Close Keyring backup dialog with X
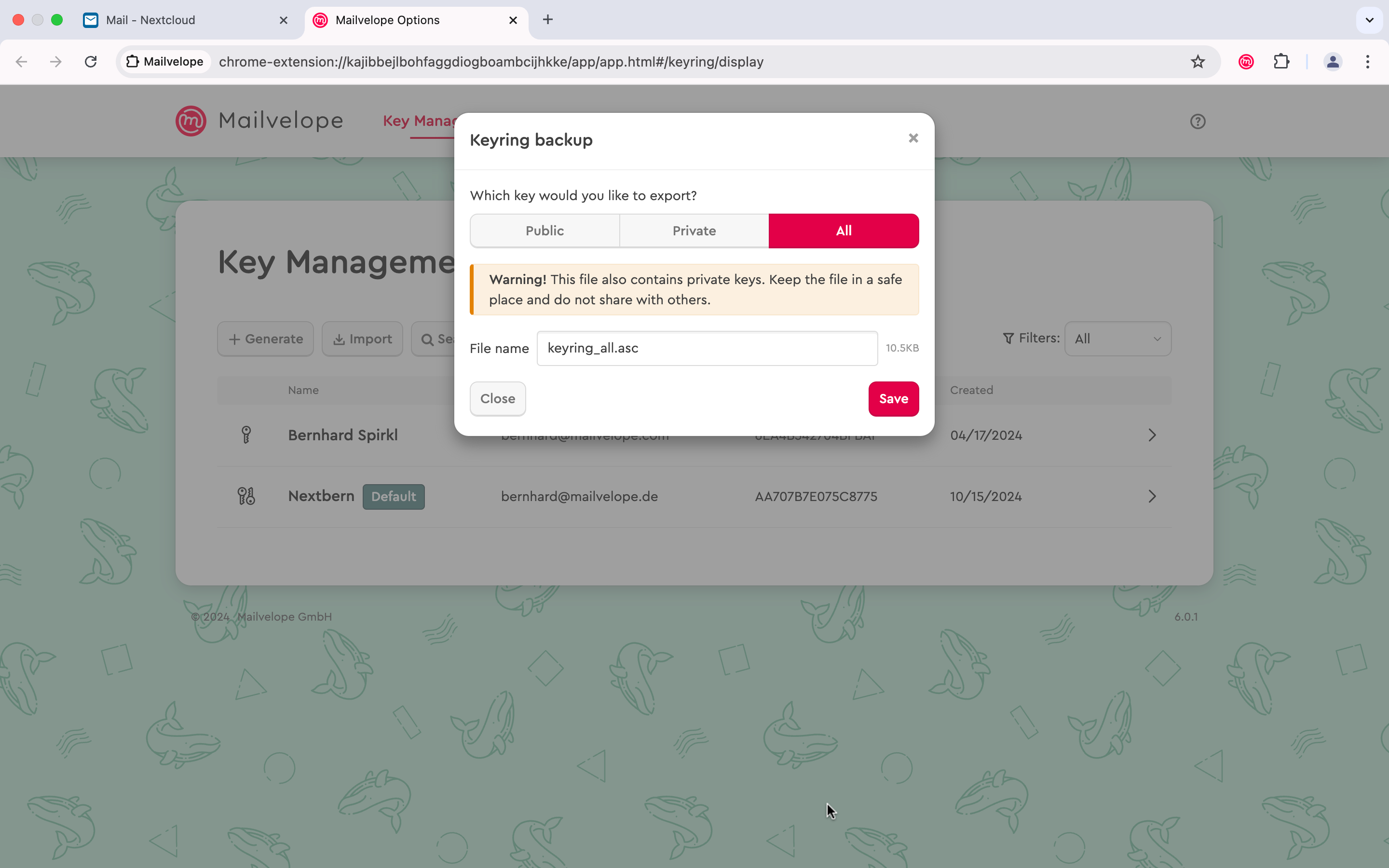 [913, 138]
